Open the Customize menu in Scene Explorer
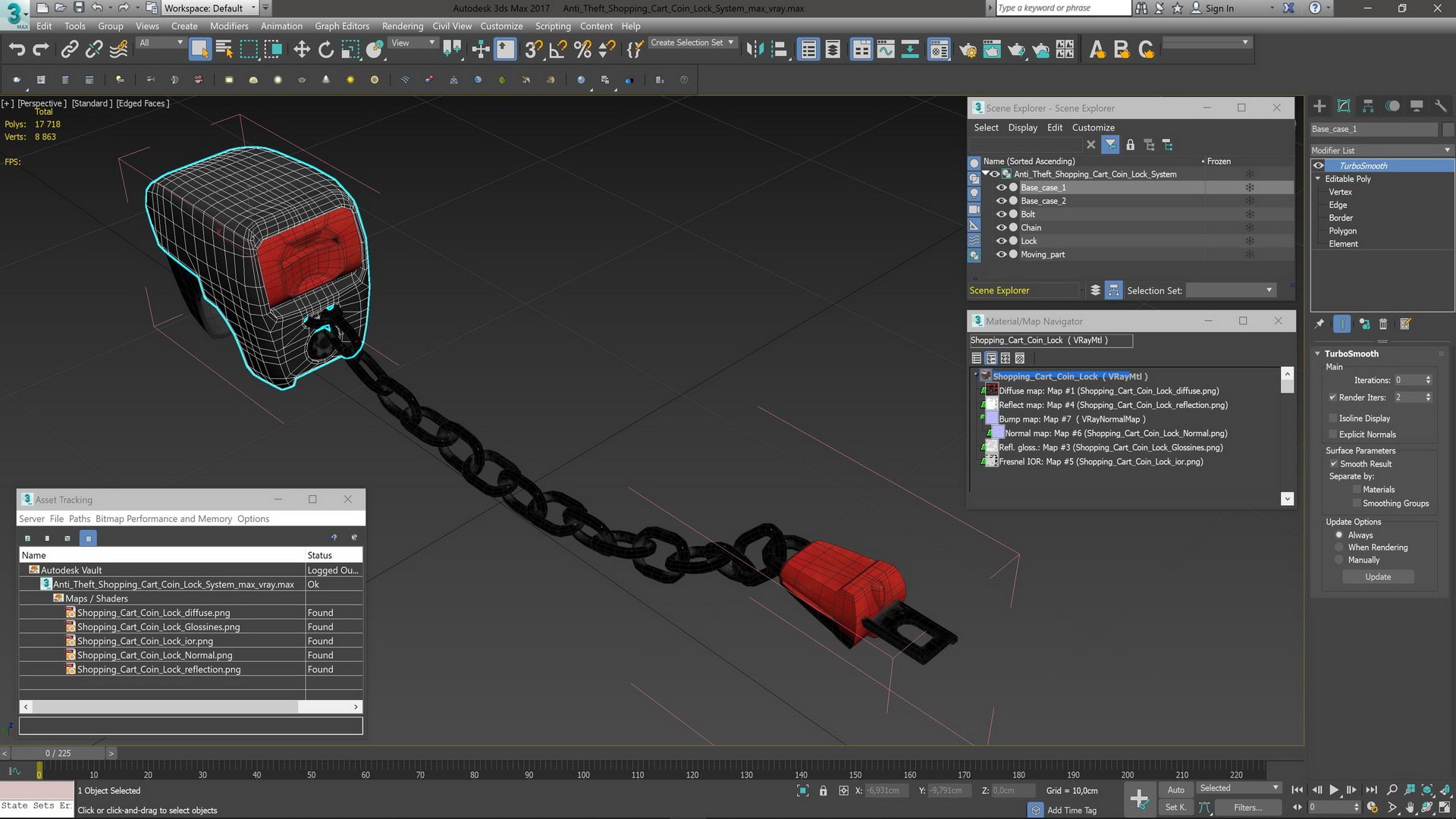The image size is (1456, 819). (1093, 127)
